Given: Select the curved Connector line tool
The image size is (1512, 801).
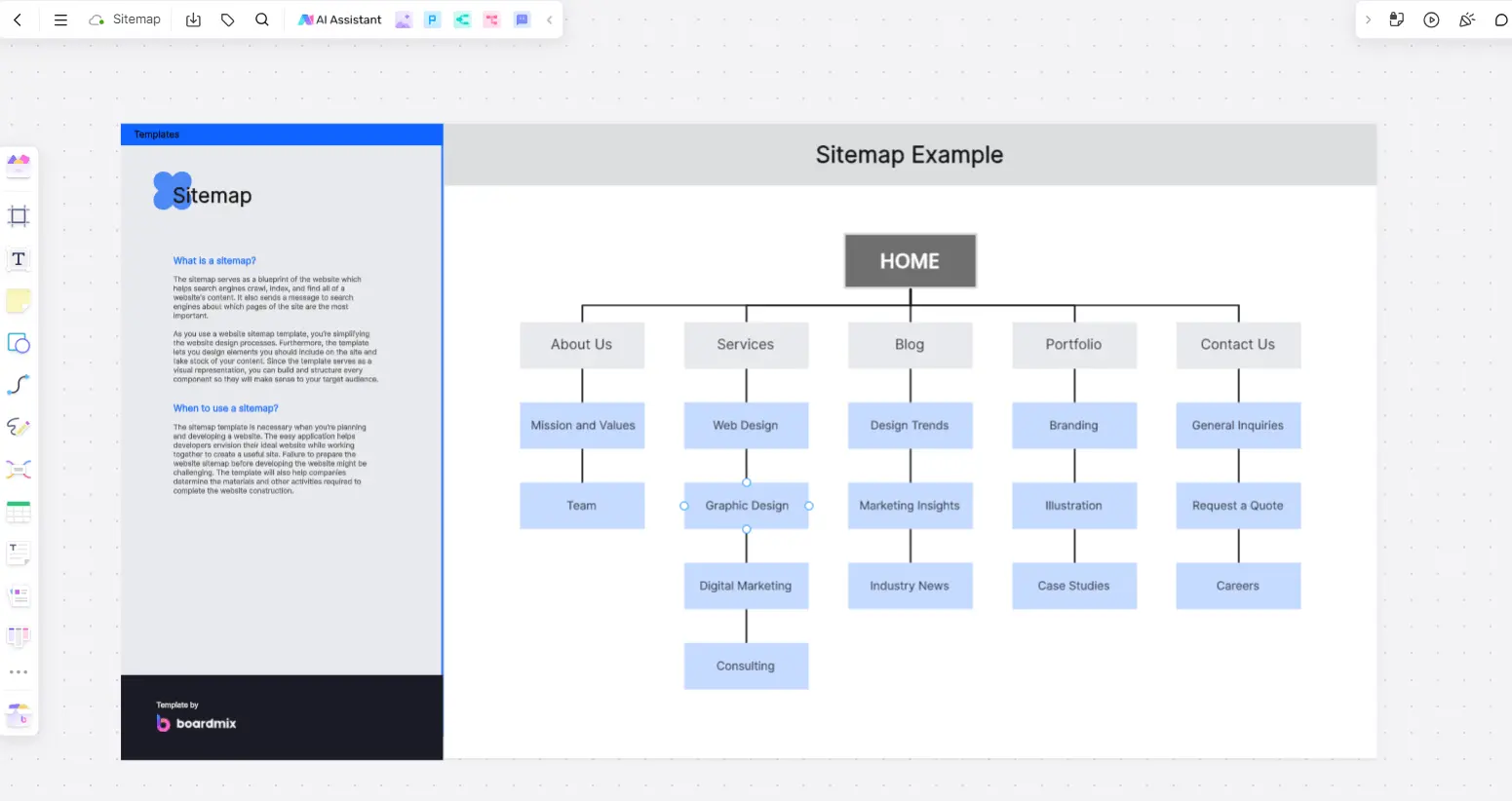Looking at the screenshot, I should 19,385.
